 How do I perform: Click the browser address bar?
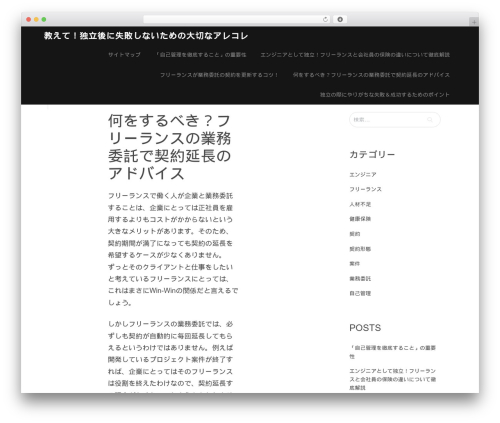pyautogui.click(x=237, y=19)
